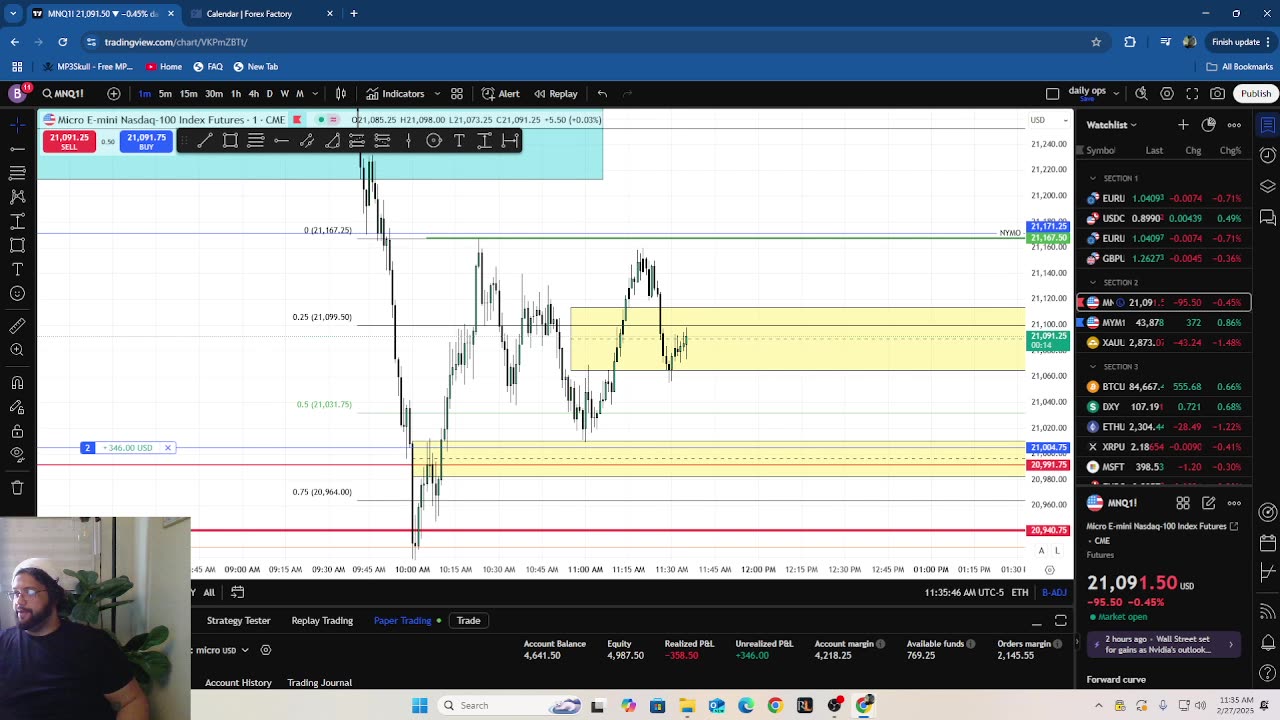Switch to Strategy Tester tab
Viewport: 1280px width, 720px height.
point(238,621)
